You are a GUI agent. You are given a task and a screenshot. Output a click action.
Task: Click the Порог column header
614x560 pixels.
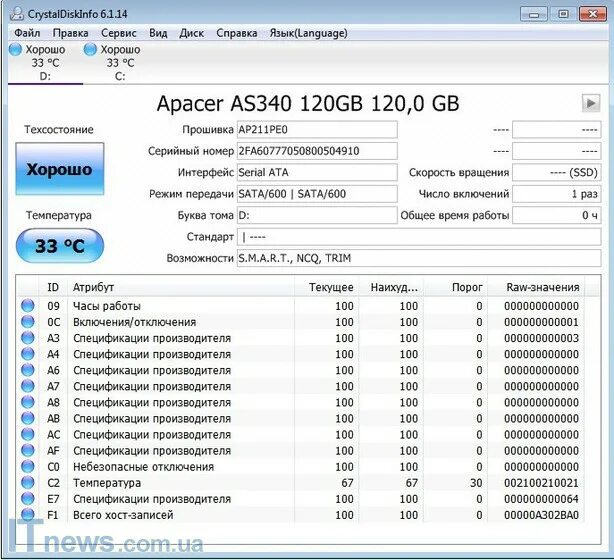click(x=455, y=287)
